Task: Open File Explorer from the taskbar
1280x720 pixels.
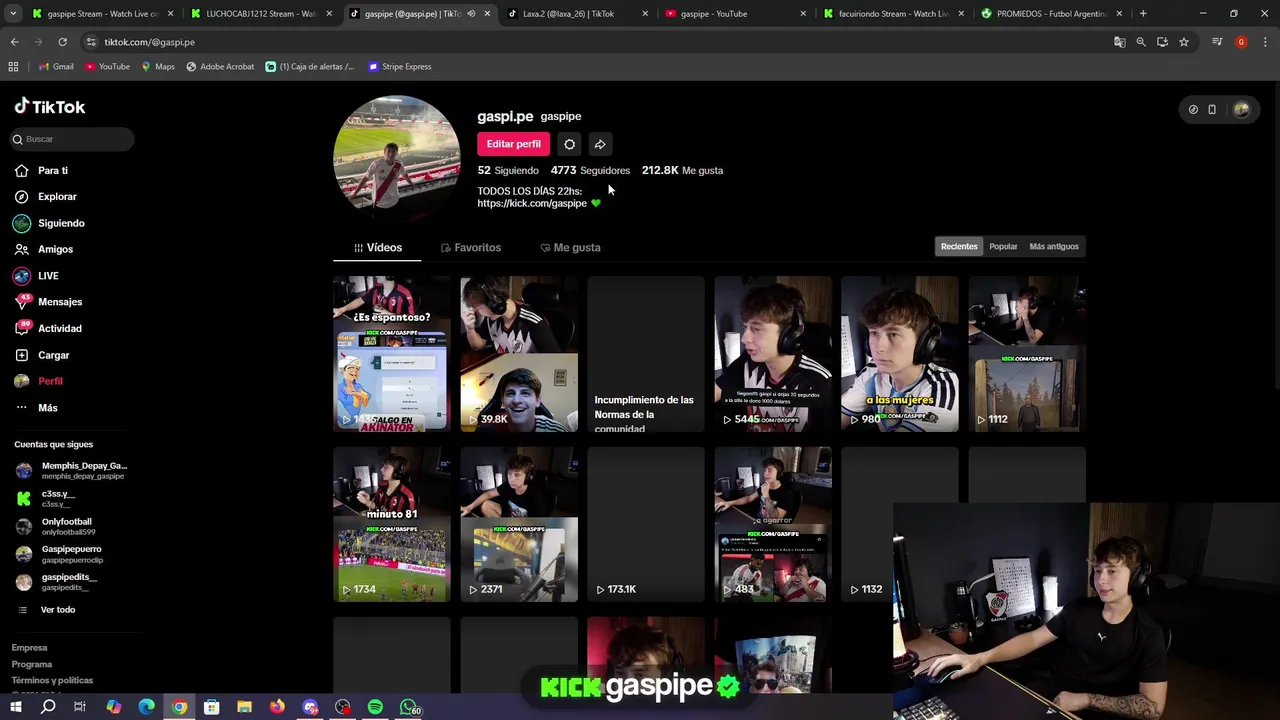Action: pyautogui.click(x=244, y=707)
